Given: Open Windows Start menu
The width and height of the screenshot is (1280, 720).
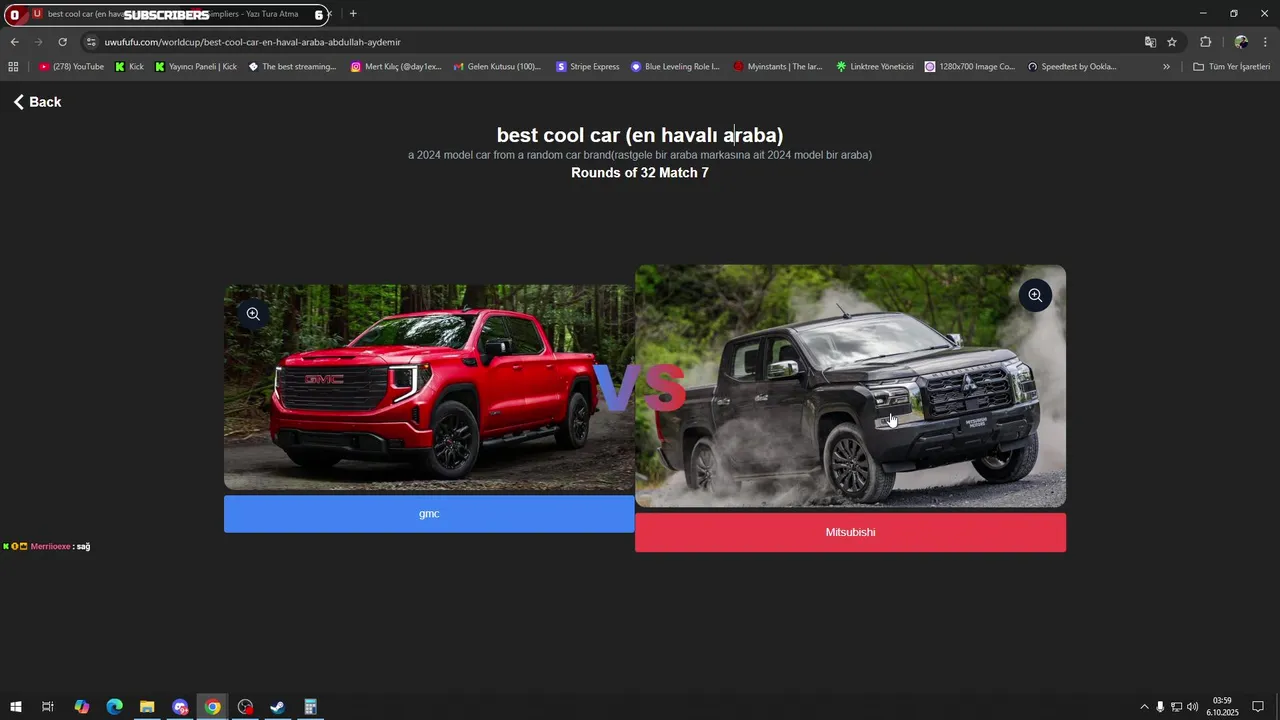Looking at the screenshot, I should point(16,707).
